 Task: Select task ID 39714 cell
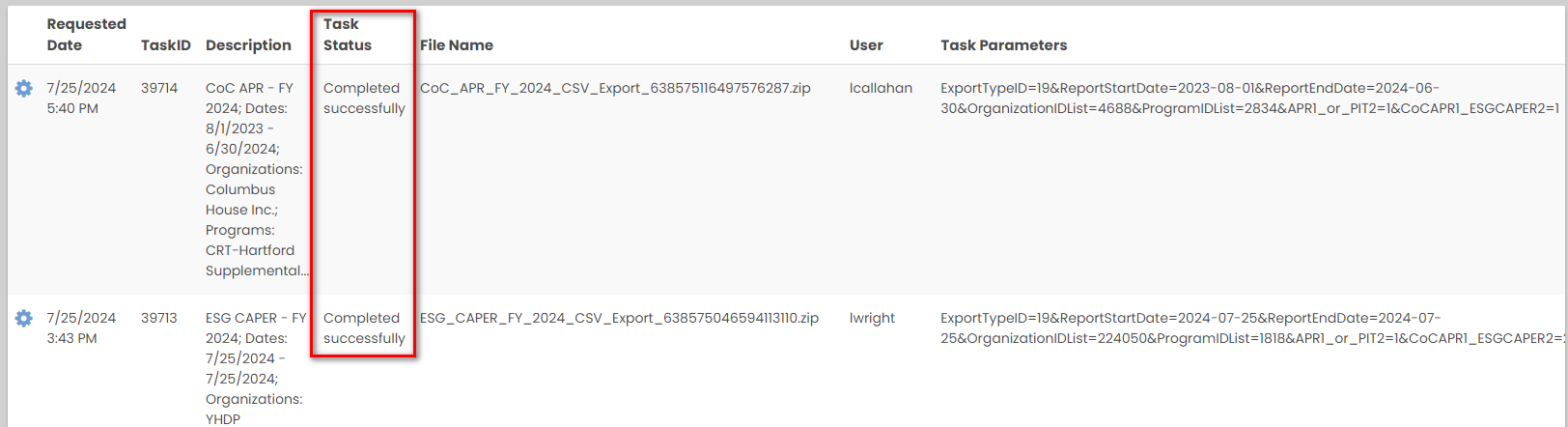coord(159,88)
